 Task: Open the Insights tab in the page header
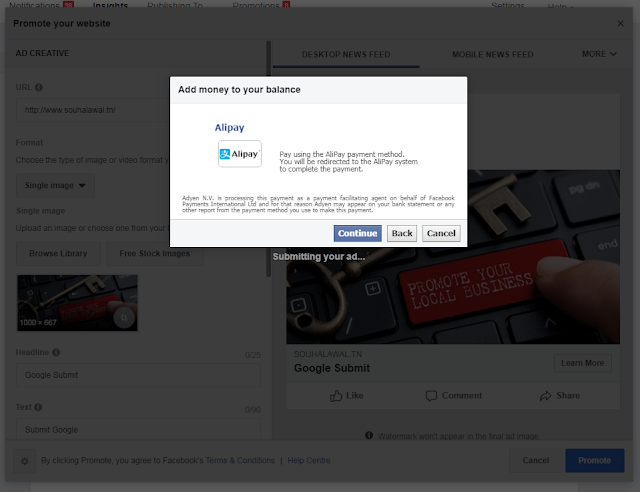111,5
